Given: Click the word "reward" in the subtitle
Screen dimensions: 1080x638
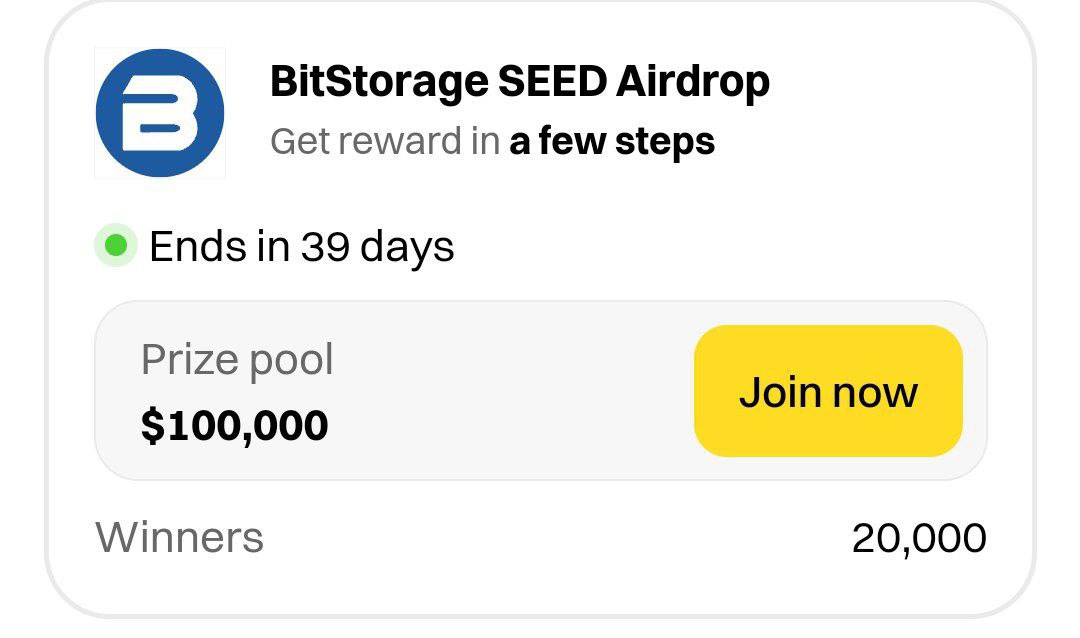Looking at the screenshot, I should point(398,142).
